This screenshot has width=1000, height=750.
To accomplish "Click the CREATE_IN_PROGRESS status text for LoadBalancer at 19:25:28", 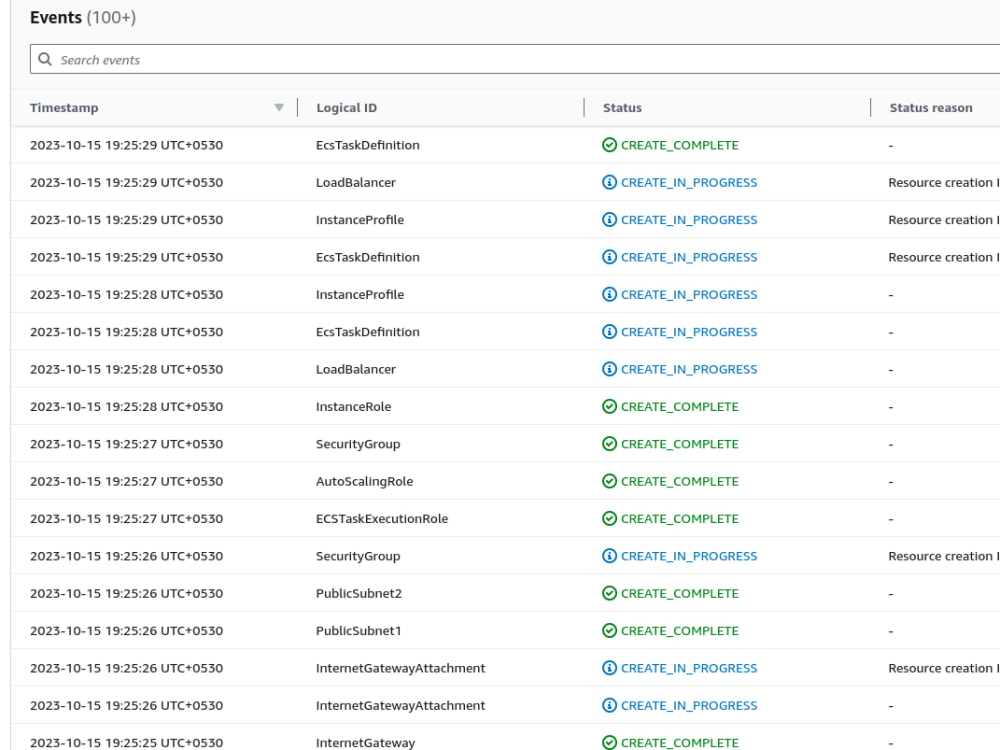I will (689, 369).
